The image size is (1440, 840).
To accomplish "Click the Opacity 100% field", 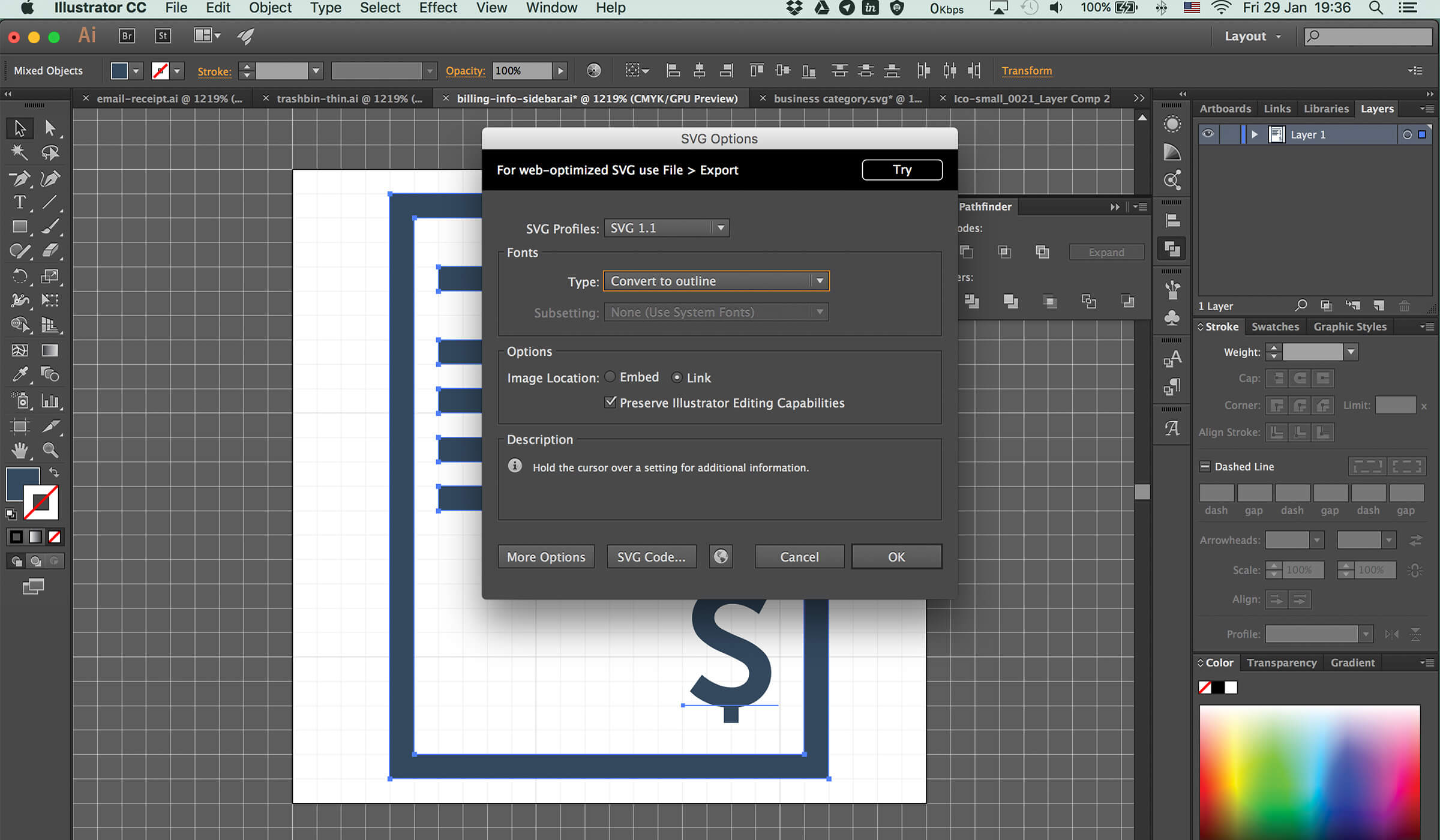I will 521,71.
